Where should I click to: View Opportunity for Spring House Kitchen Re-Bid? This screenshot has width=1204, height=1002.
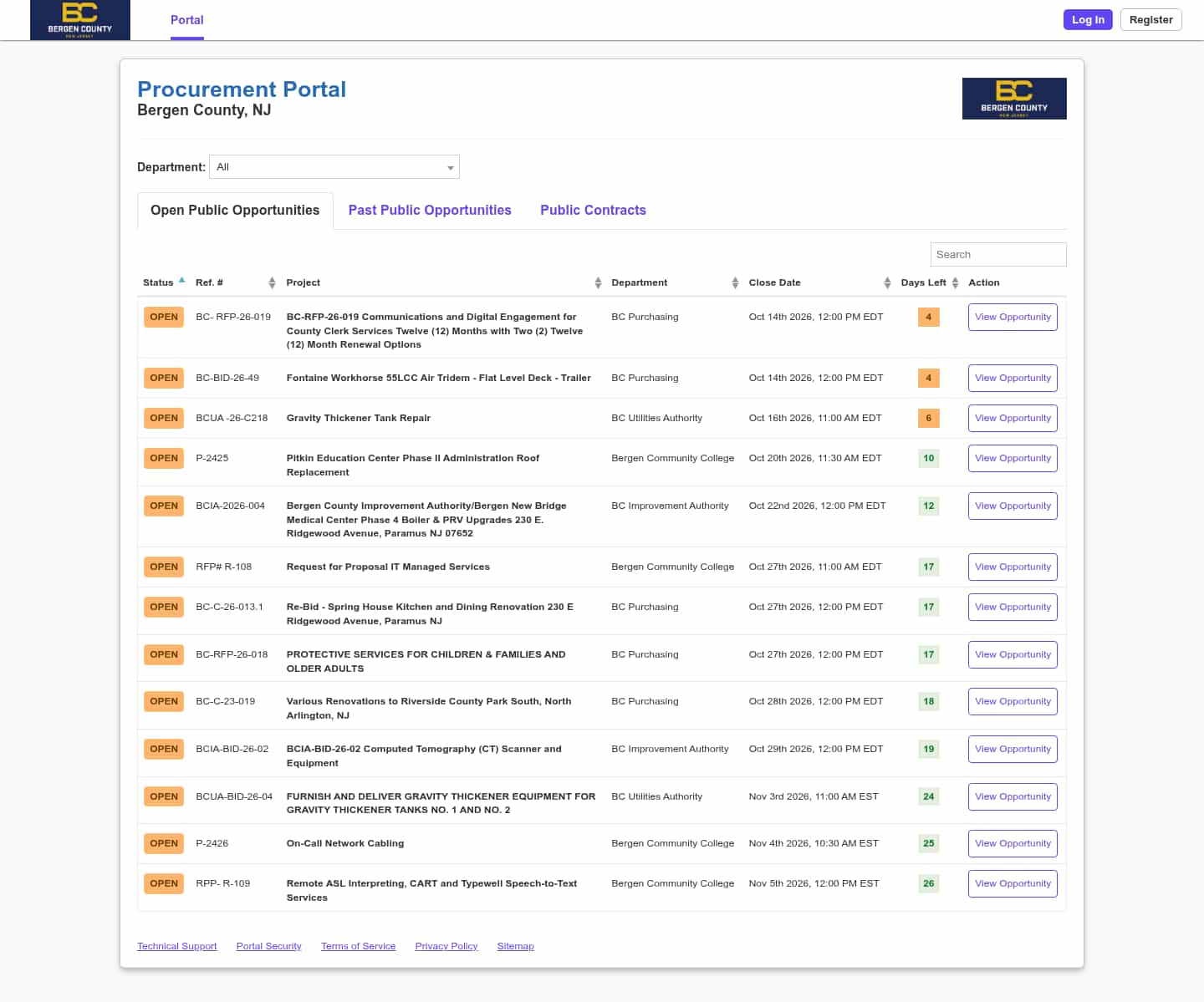click(1013, 608)
